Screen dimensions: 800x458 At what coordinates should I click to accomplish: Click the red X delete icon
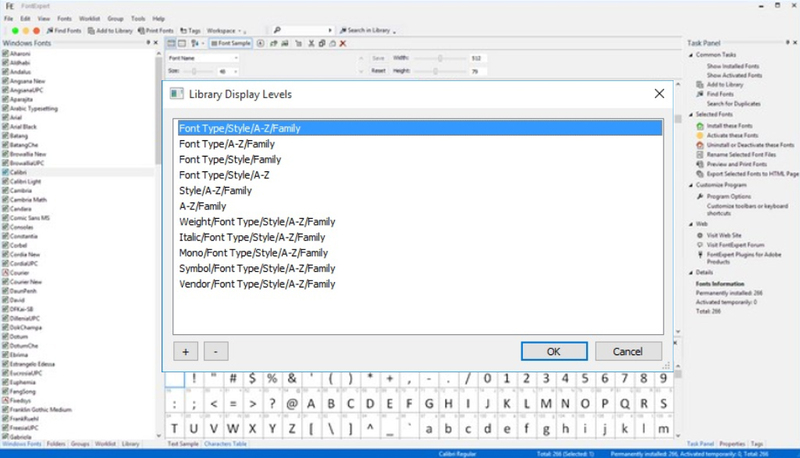click(x=343, y=43)
